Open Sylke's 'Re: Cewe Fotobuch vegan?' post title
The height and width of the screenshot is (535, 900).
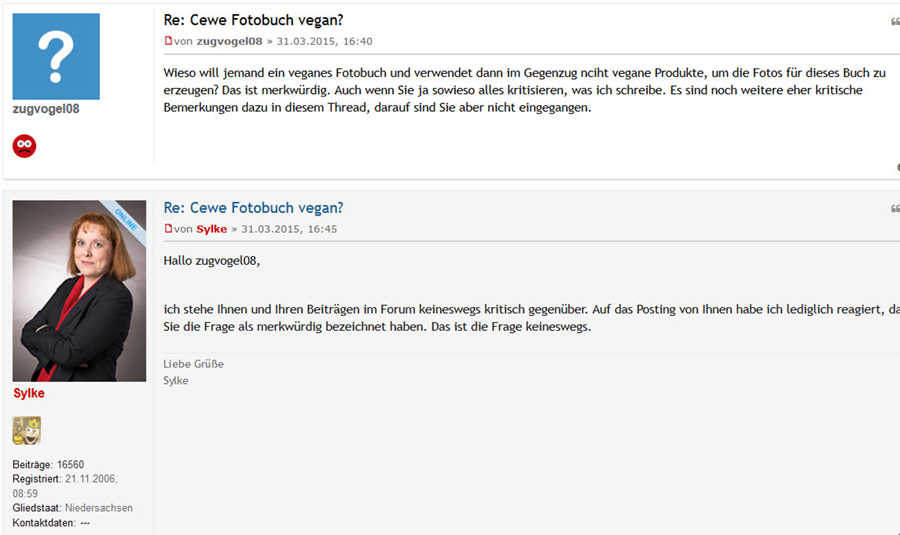tap(253, 208)
